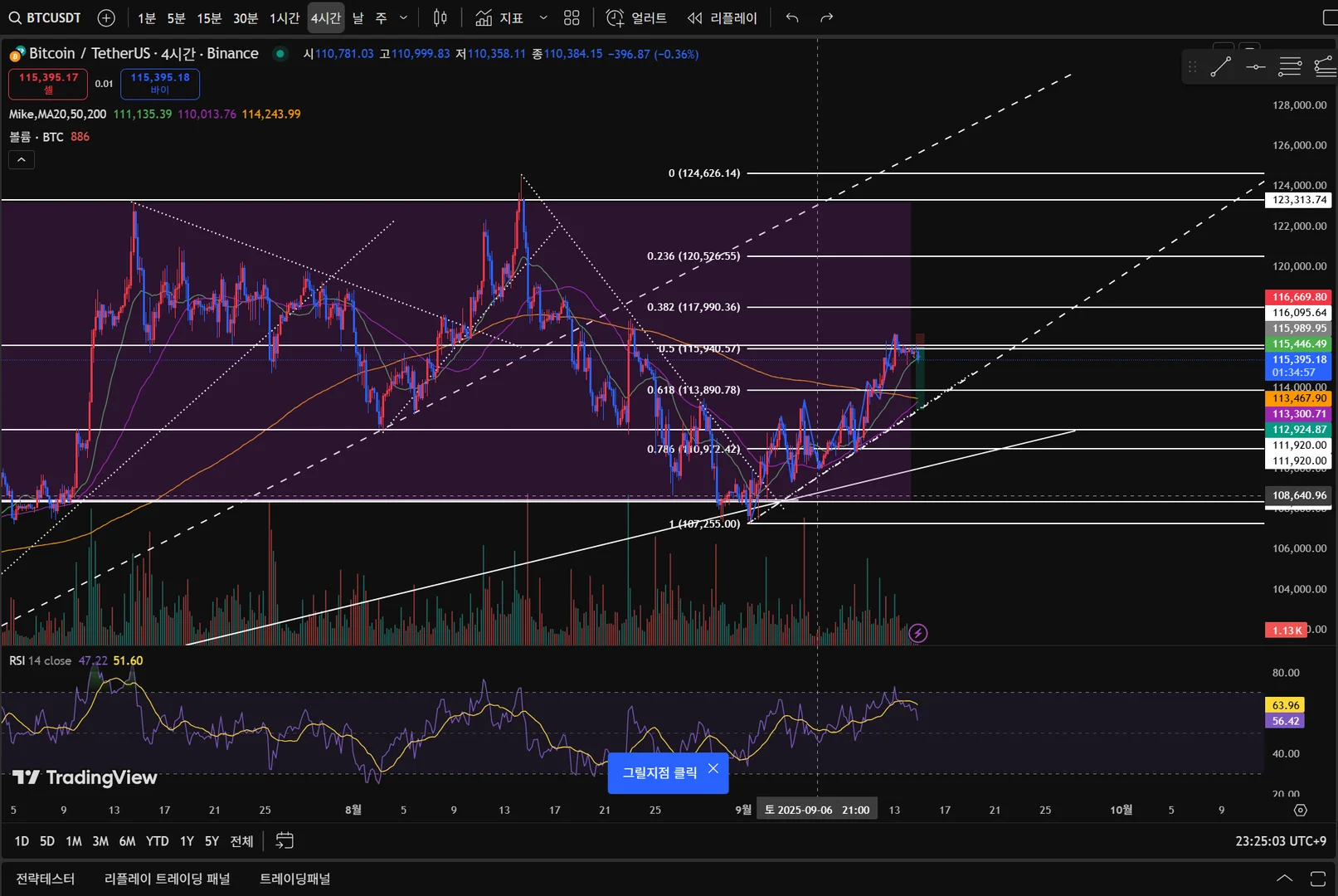The height and width of the screenshot is (896, 1338).
Task: Undo the last chart action
Action: click(x=792, y=17)
